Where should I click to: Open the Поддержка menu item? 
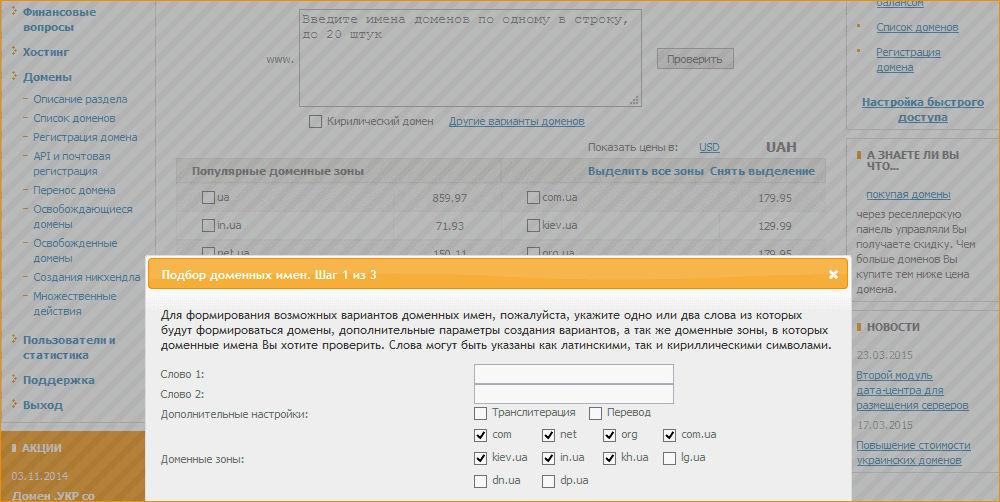click(x=58, y=380)
